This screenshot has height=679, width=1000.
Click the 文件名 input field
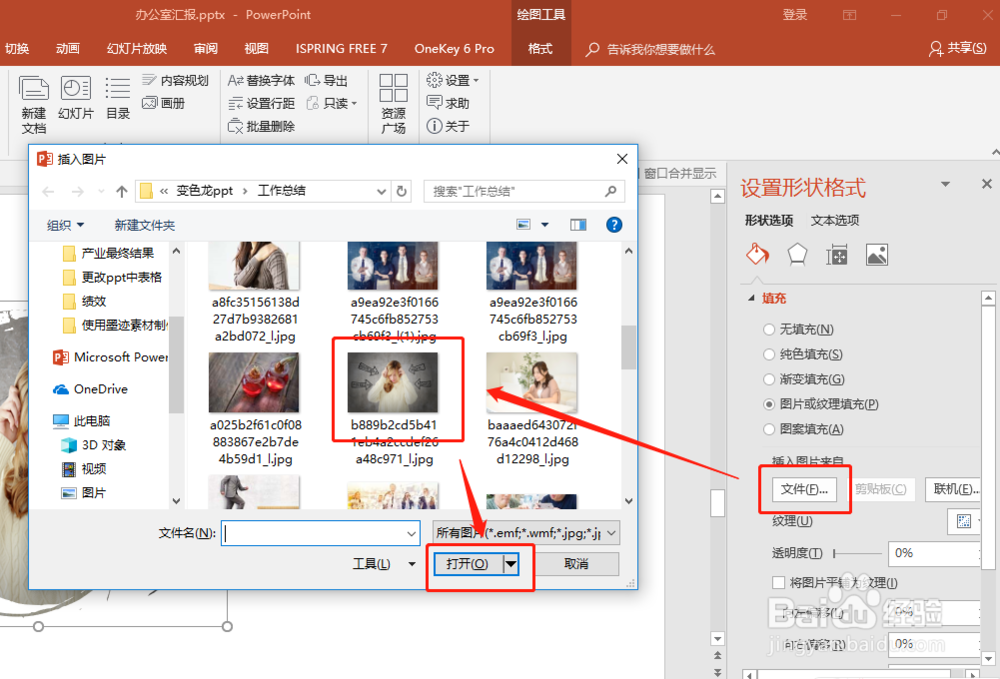pyautogui.click(x=320, y=533)
